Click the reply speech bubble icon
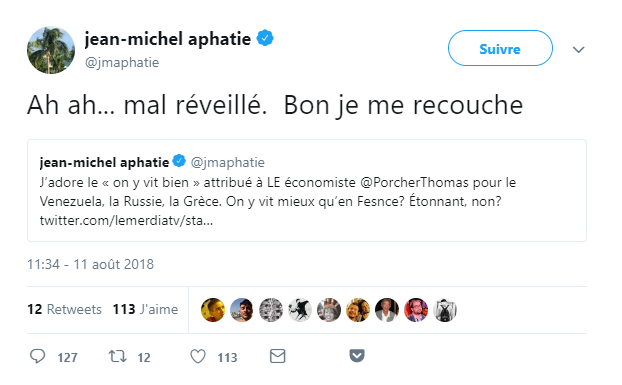Image resolution: width=622 pixels, height=385 pixels. (38, 356)
